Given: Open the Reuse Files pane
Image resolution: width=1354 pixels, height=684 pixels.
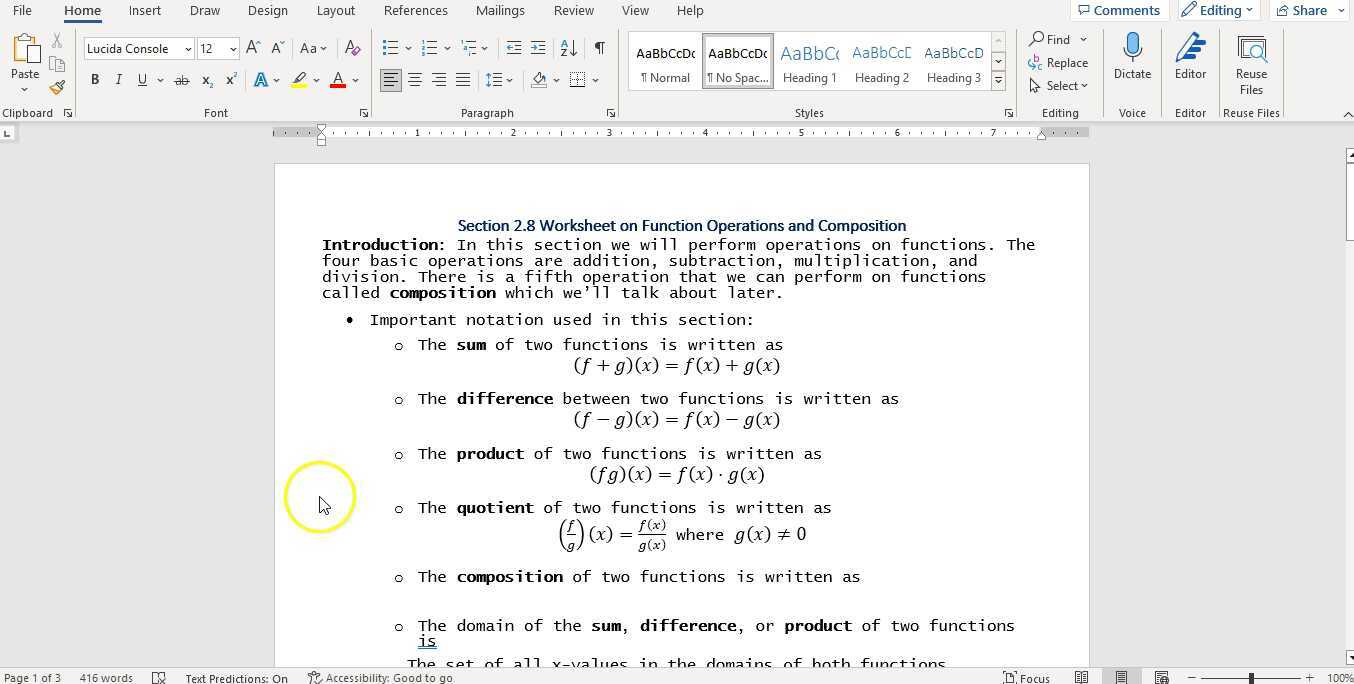Looking at the screenshot, I should pos(1251,65).
